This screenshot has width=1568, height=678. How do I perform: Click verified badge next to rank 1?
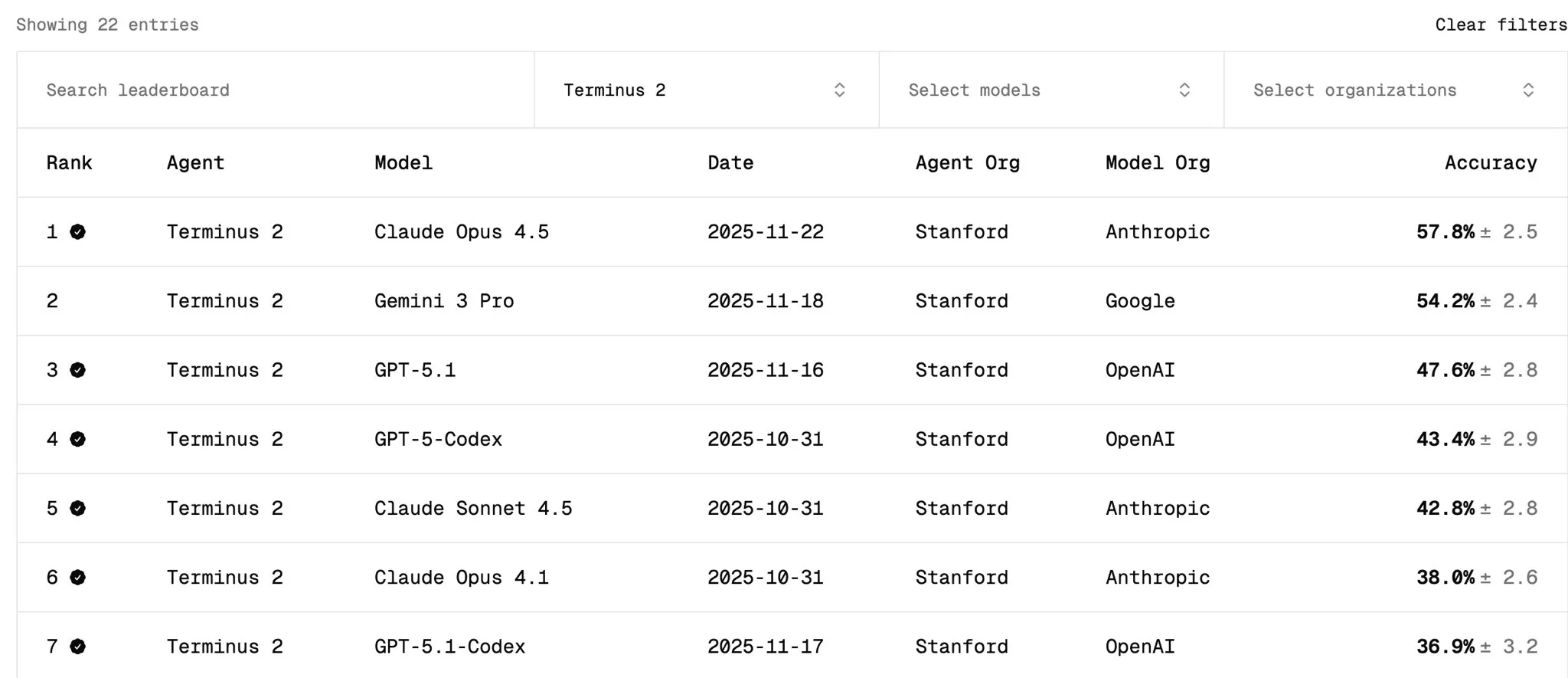click(77, 232)
